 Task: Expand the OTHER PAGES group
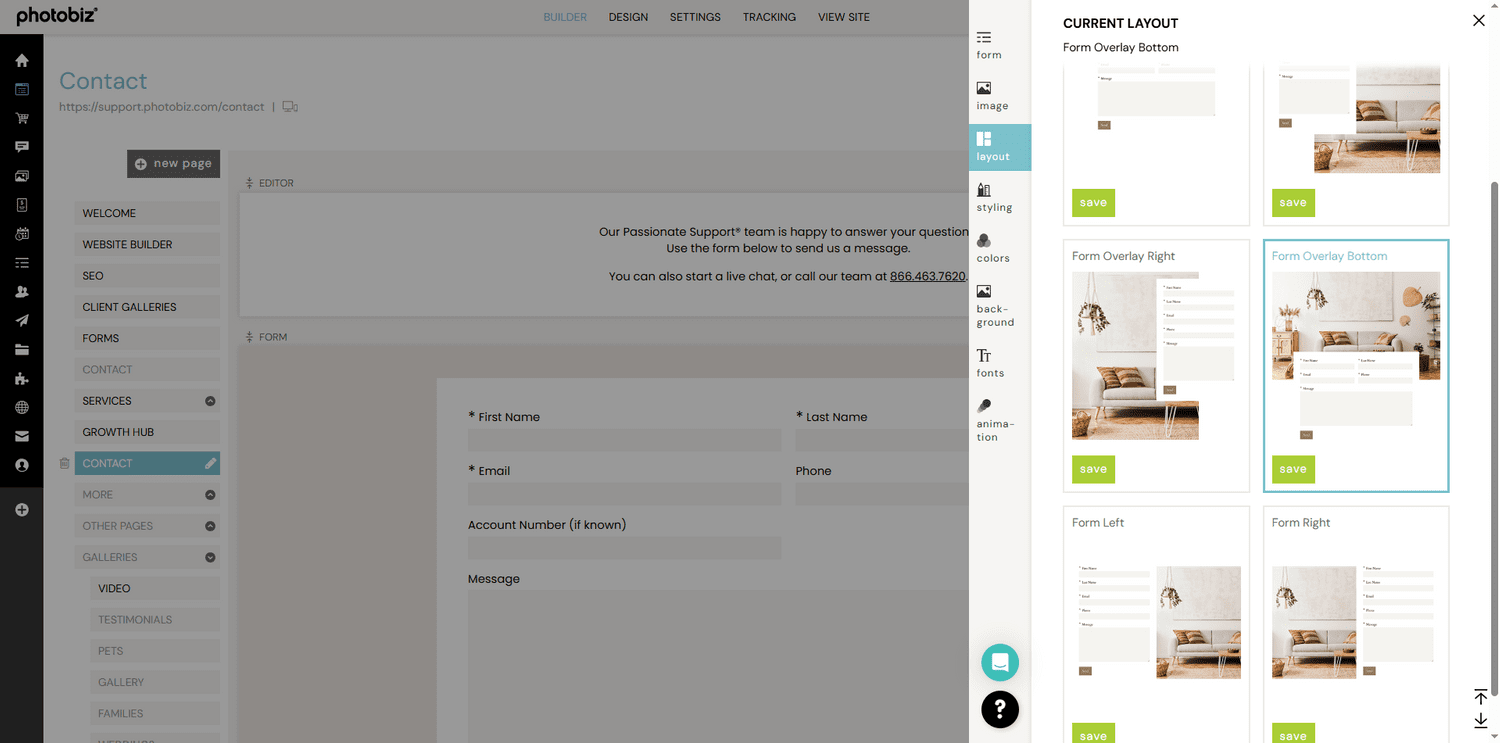coord(210,526)
